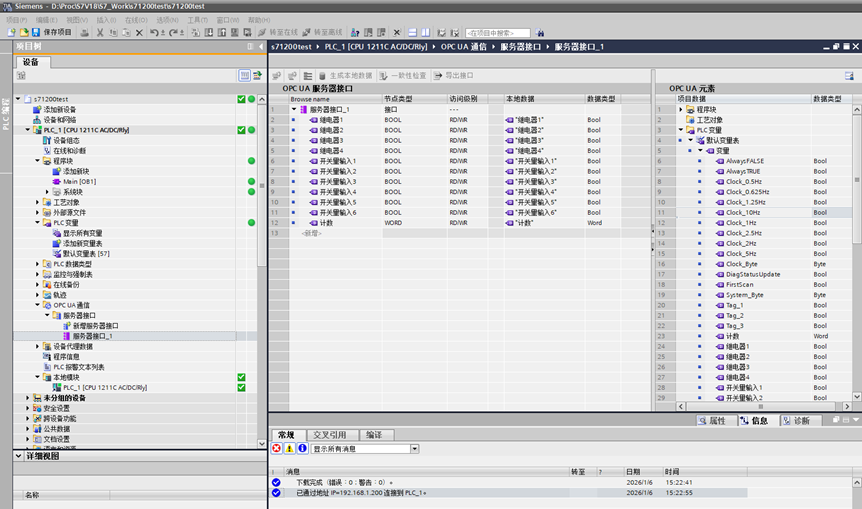Expand 程序块 in OPC UA 元素 panel
862x509 pixels.
[681, 109]
